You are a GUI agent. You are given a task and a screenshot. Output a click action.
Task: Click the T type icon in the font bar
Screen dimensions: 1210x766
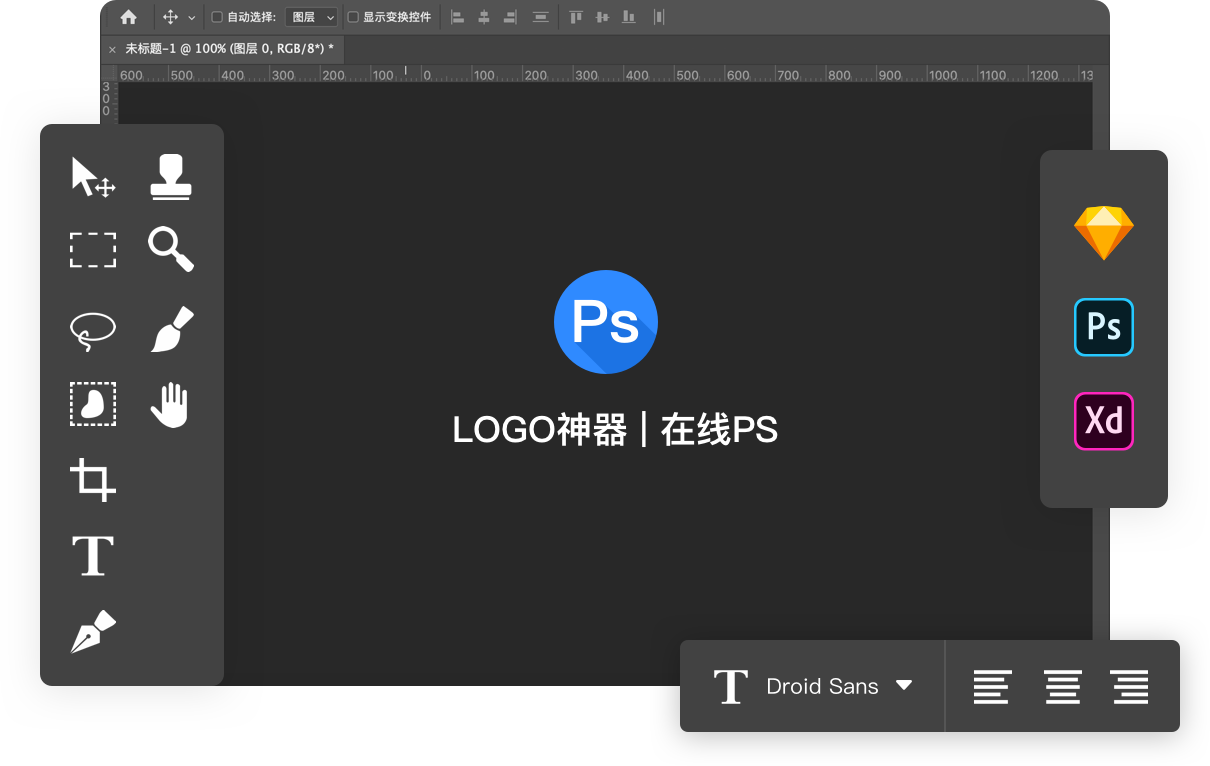[731, 687]
